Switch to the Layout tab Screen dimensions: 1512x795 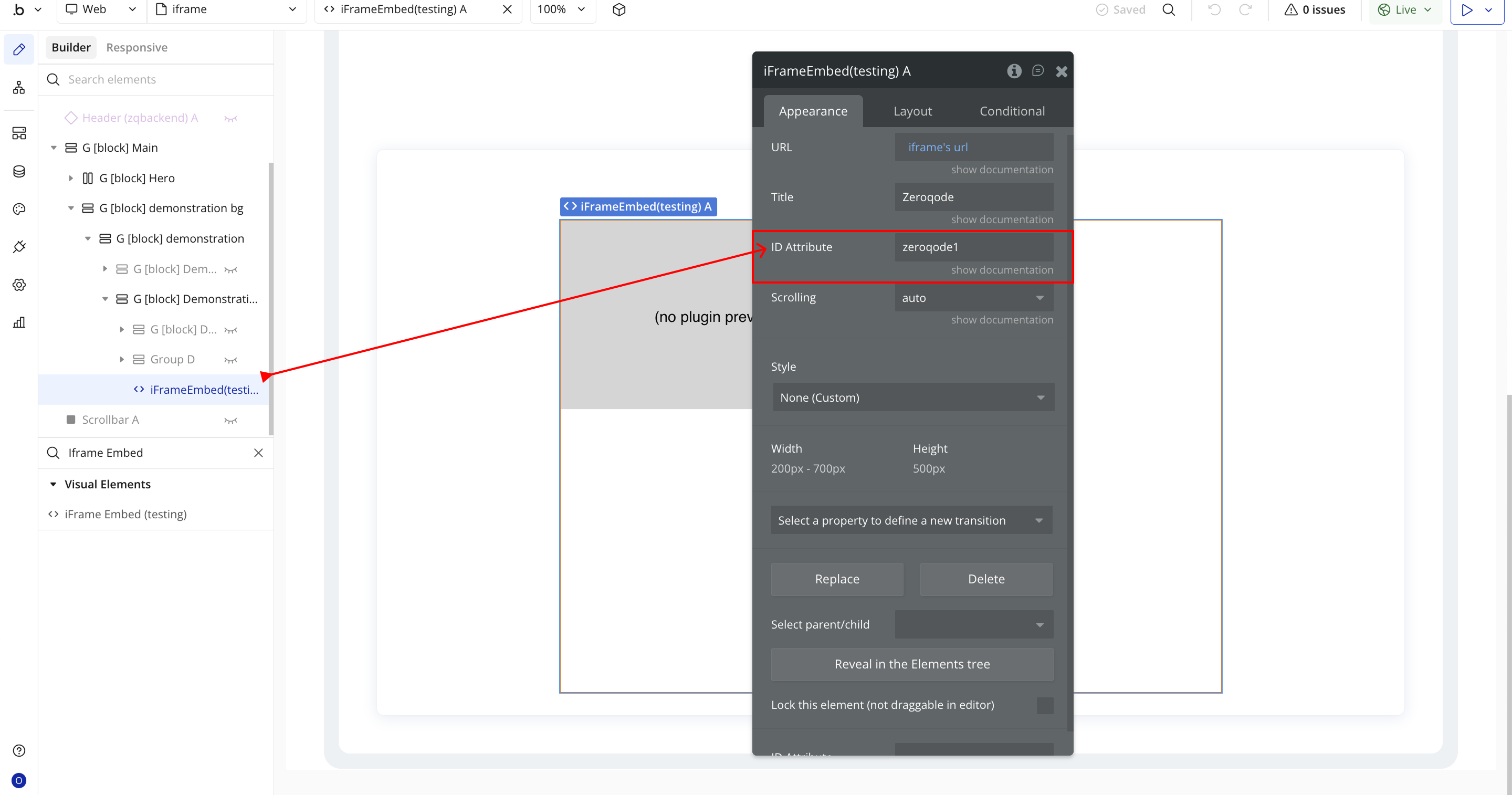pos(912,111)
